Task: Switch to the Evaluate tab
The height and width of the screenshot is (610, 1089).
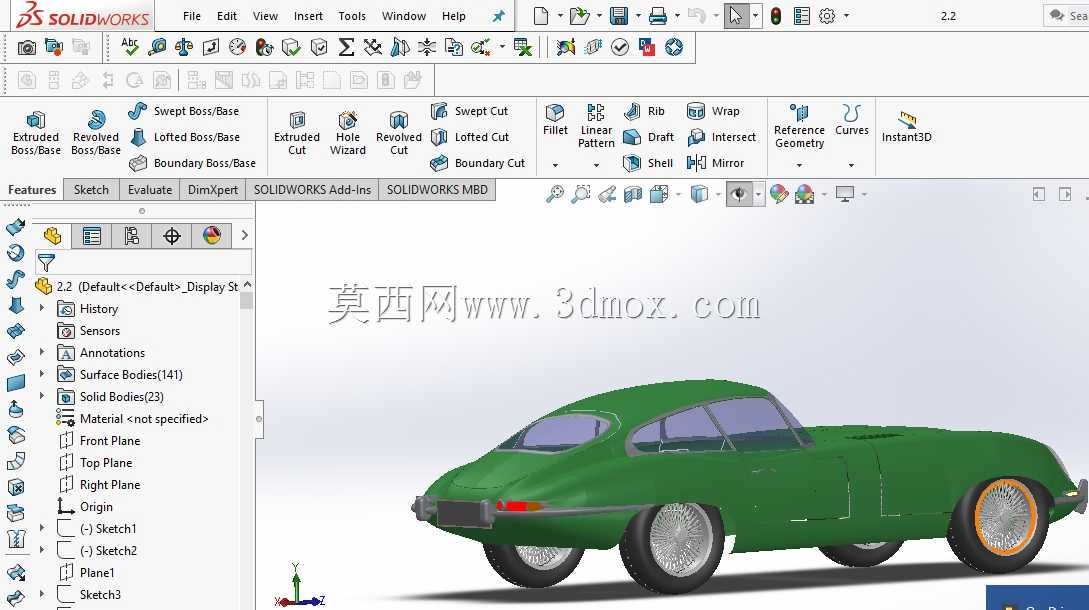Action: click(149, 190)
